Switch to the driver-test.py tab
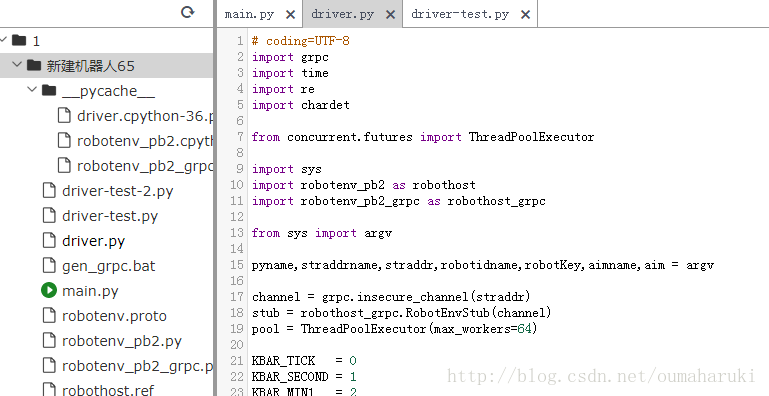 pyautogui.click(x=460, y=14)
